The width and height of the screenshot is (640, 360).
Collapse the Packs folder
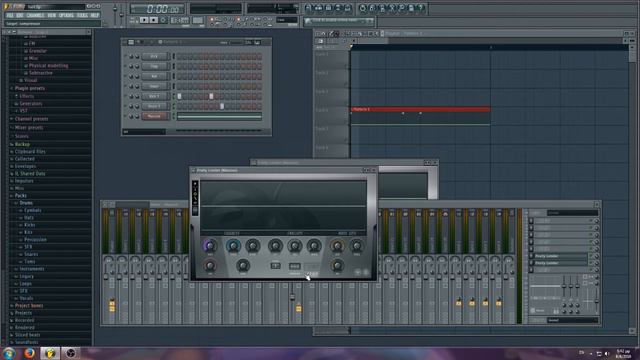click(x=20, y=196)
